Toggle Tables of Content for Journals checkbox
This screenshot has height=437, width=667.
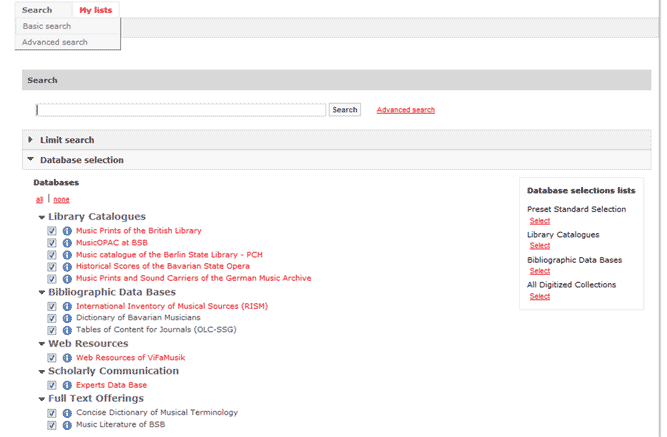[52, 330]
